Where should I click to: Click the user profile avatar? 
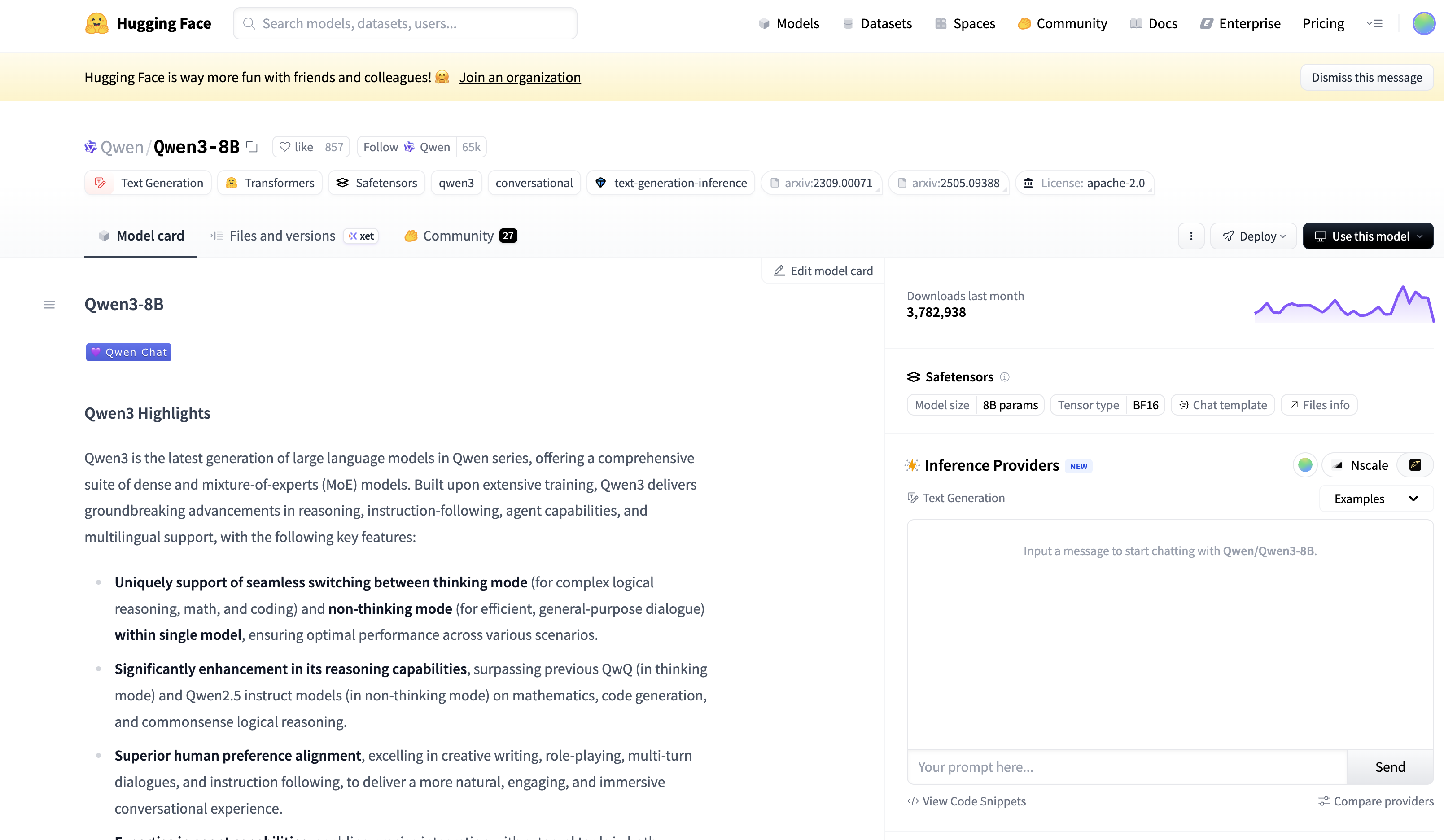(1424, 23)
